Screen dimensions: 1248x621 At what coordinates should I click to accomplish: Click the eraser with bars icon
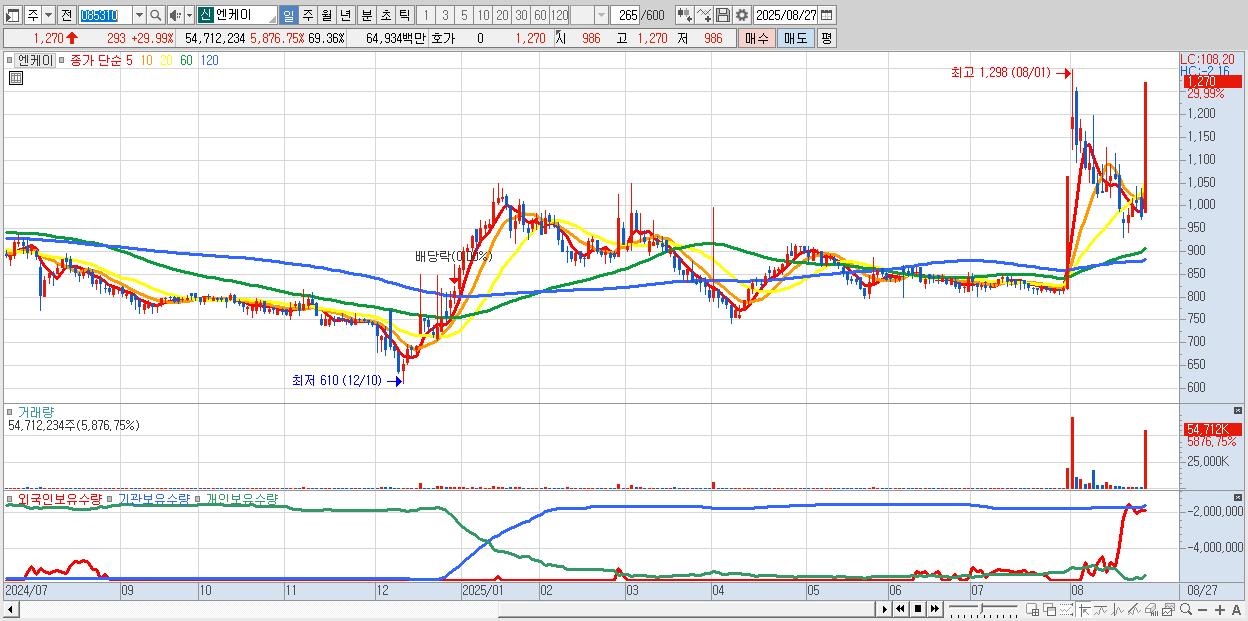point(1151,610)
